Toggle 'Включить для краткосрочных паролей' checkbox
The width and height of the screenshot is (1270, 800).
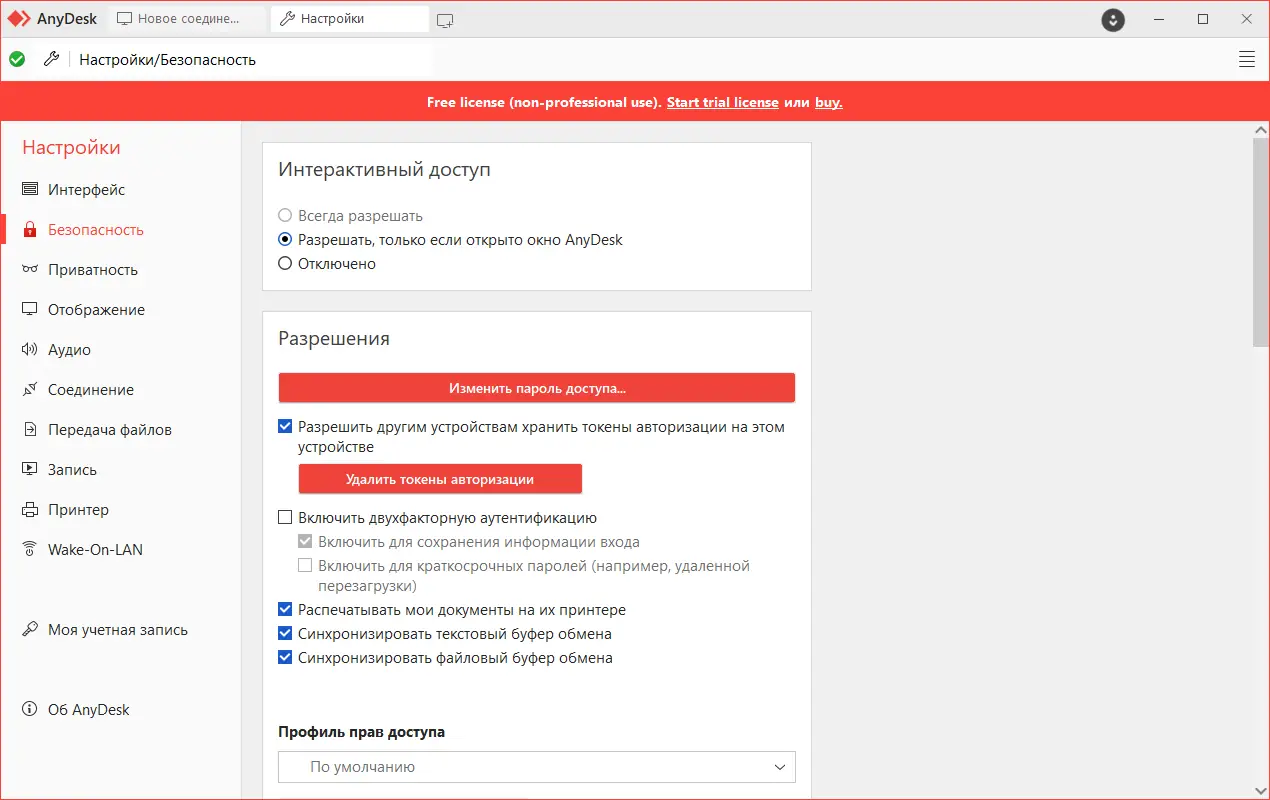[305, 565]
